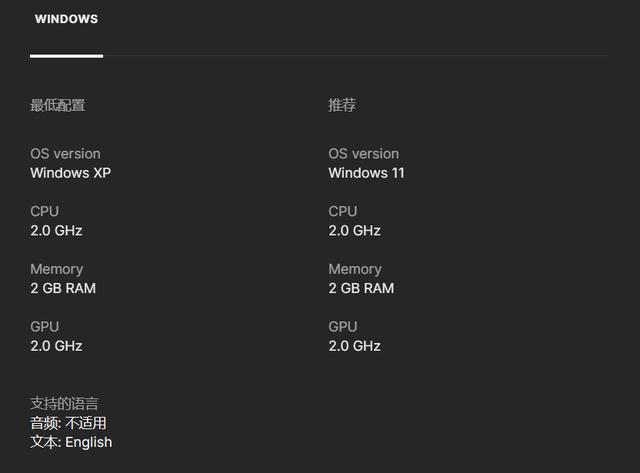Click GPU 2.0 GHz value under 最低配置
640x473 pixels.
[x=56, y=346]
